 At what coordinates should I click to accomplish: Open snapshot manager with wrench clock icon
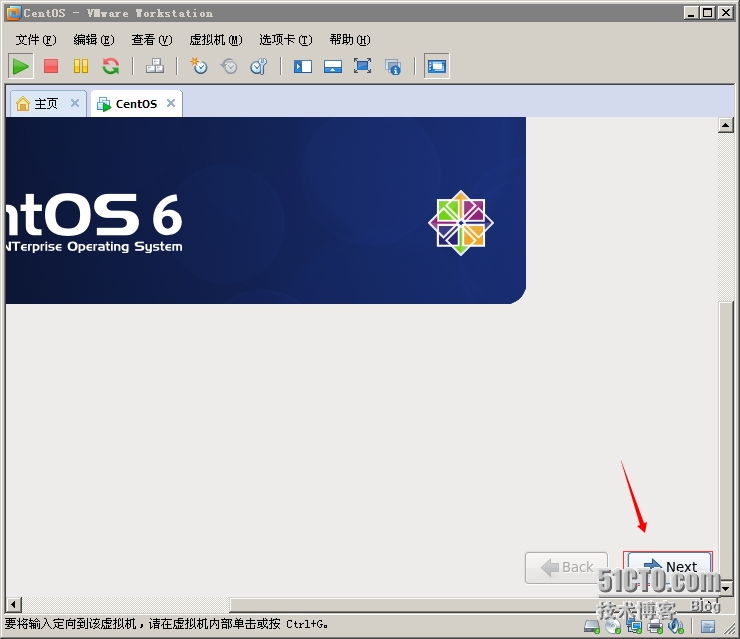click(x=259, y=66)
